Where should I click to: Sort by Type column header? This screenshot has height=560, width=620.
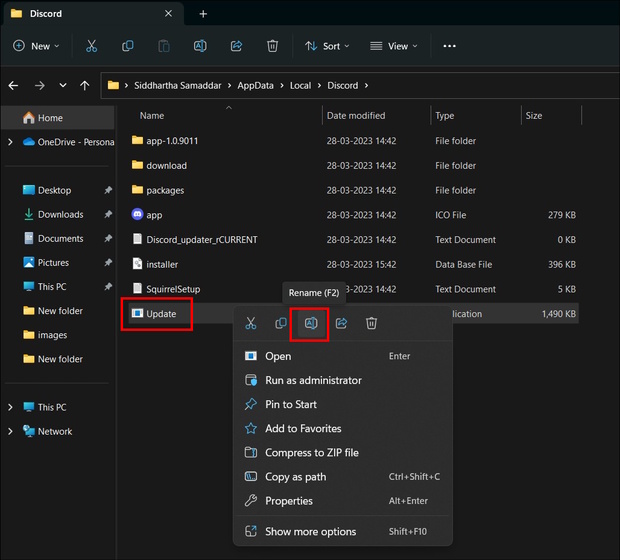(x=444, y=115)
